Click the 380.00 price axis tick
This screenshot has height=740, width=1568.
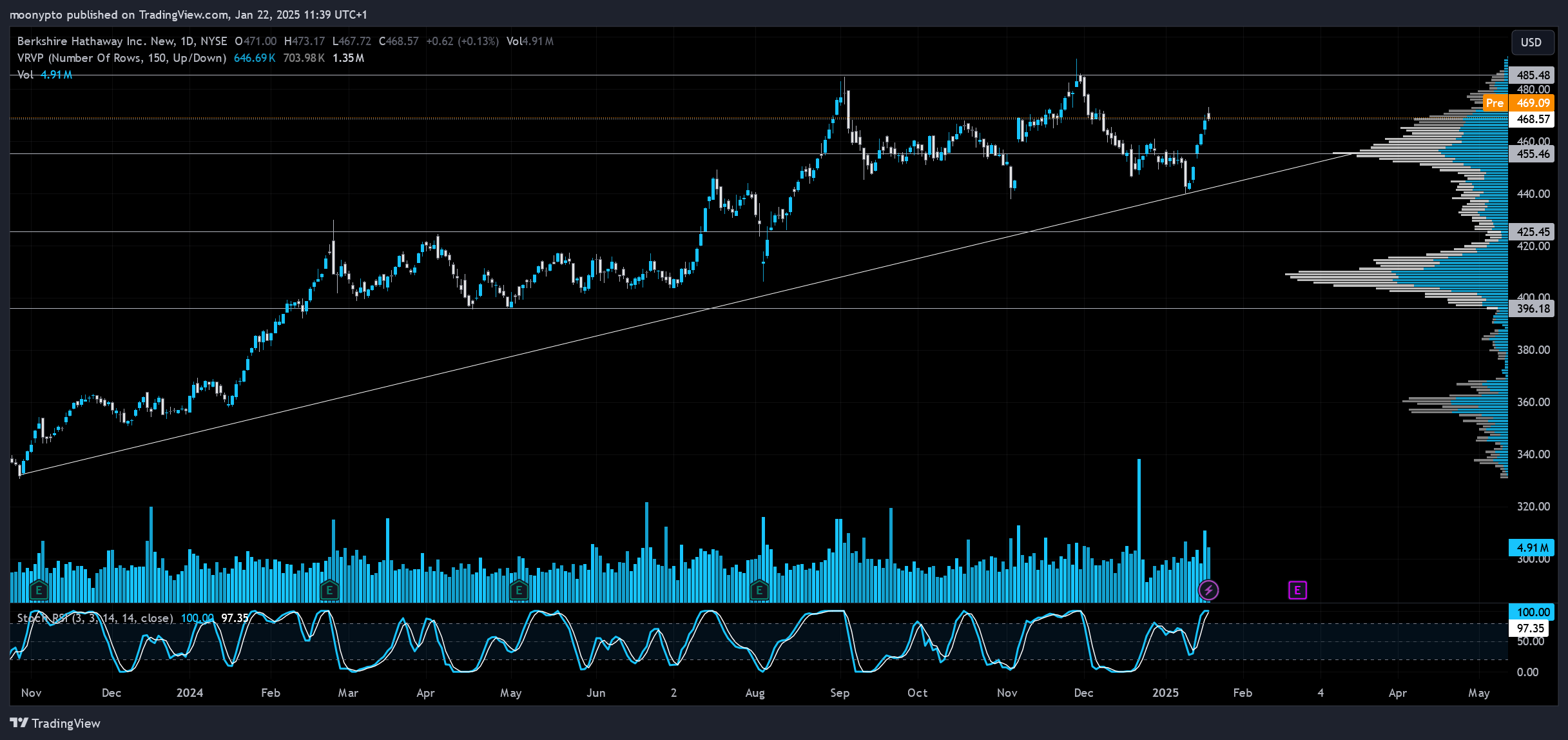[1533, 350]
